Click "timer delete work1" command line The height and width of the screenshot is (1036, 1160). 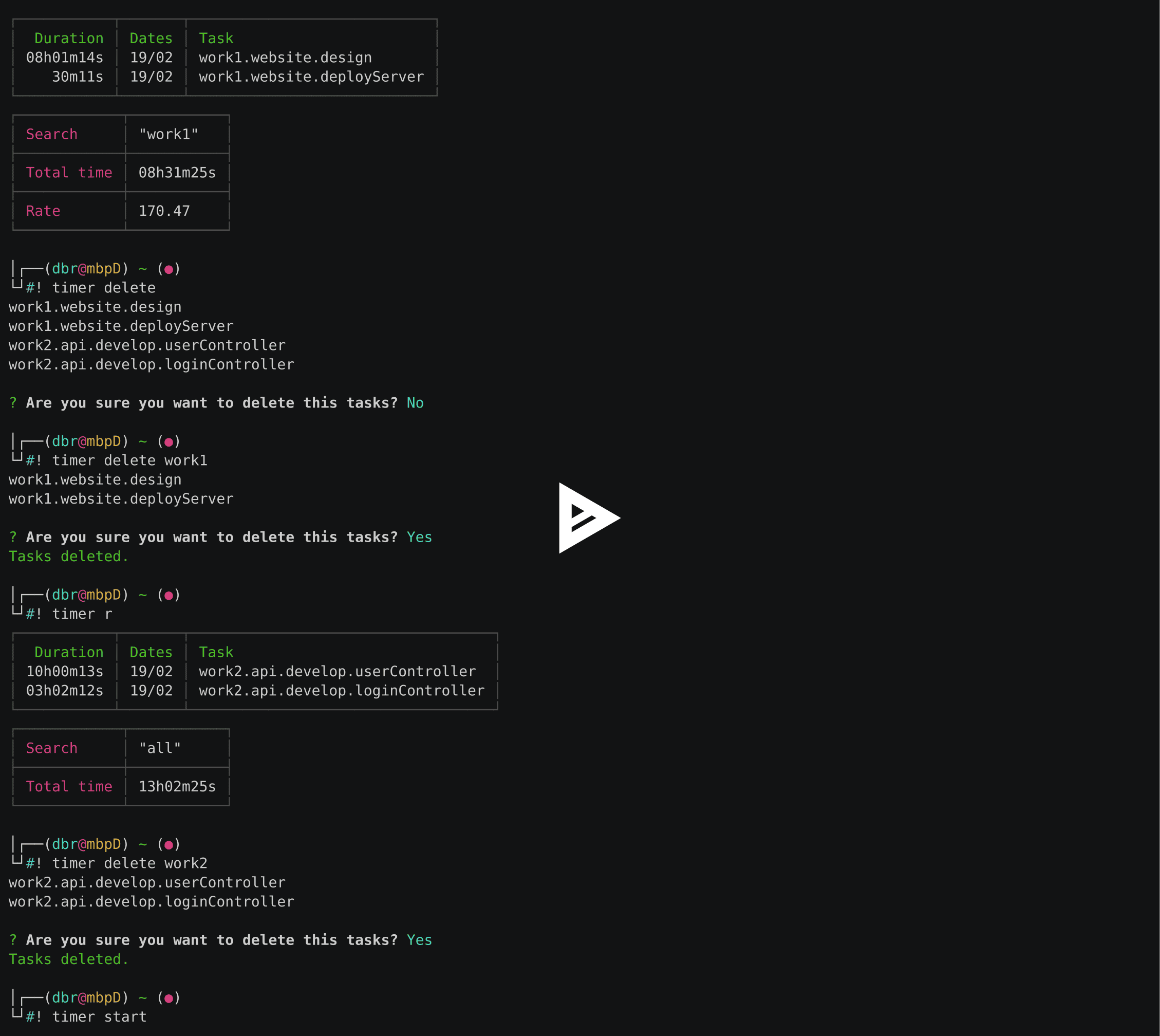(129, 460)
